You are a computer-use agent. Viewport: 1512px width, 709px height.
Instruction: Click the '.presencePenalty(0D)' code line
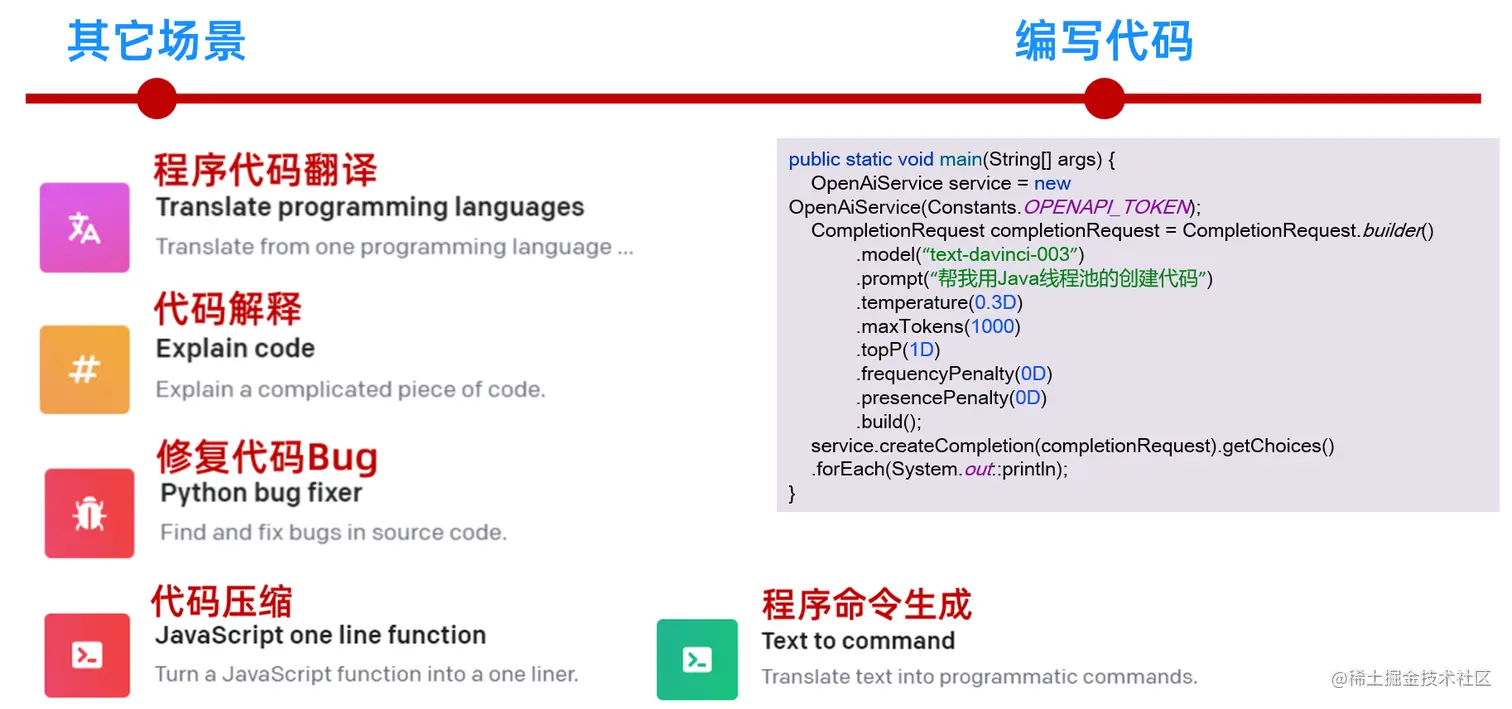click(x=950, y=398)
